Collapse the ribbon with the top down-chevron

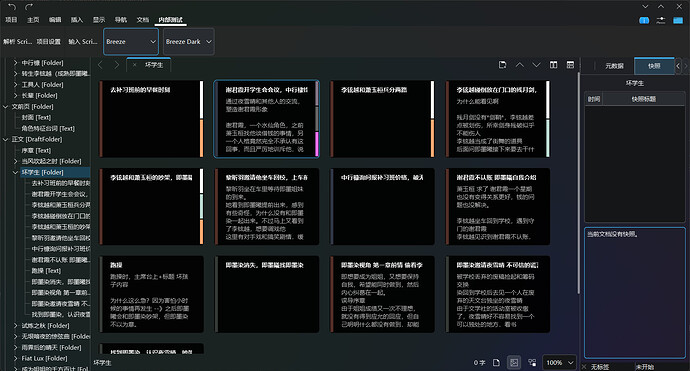tap(645, 6)
